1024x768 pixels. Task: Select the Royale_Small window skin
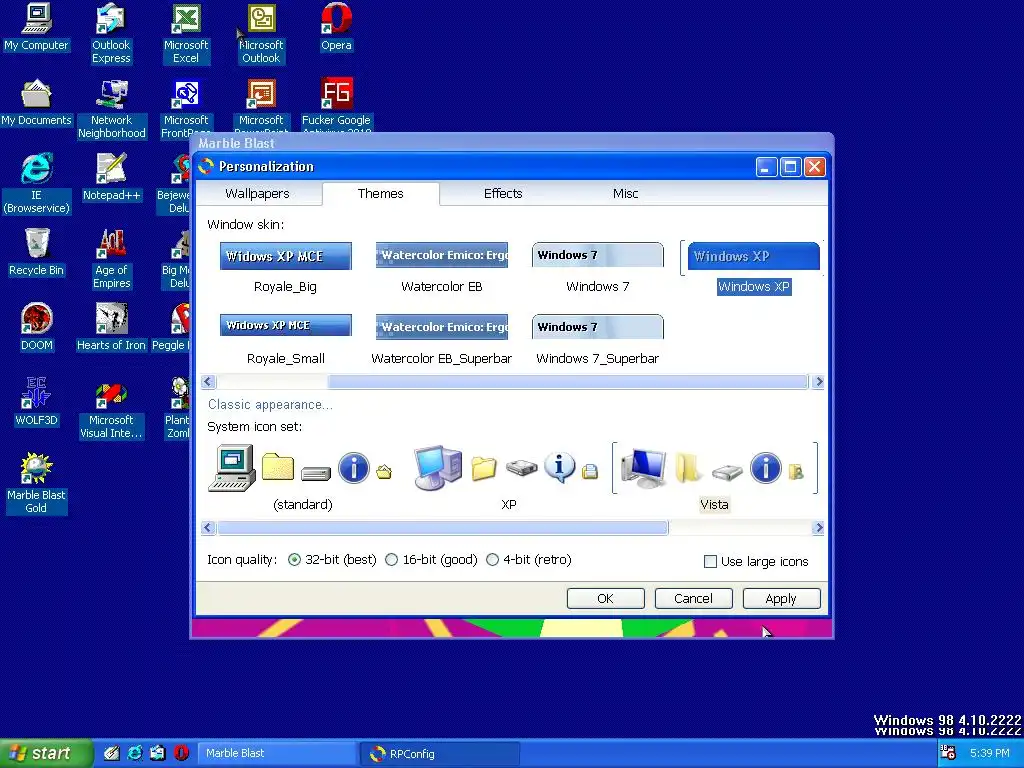[285, 340]
